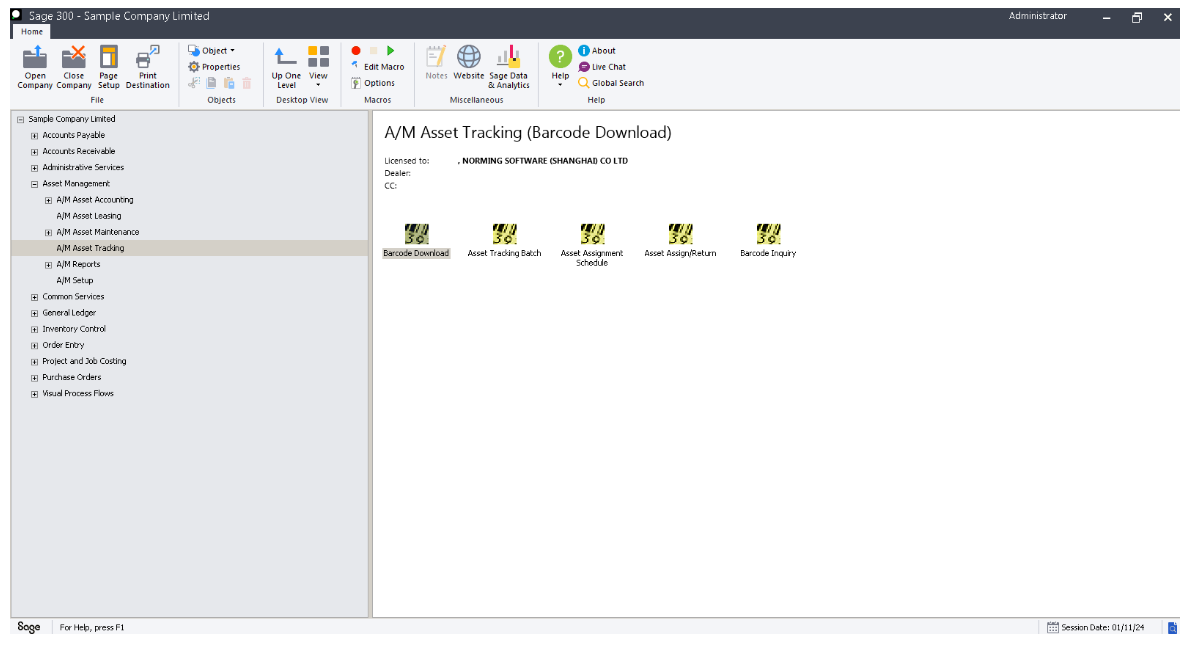Click About

597,50
